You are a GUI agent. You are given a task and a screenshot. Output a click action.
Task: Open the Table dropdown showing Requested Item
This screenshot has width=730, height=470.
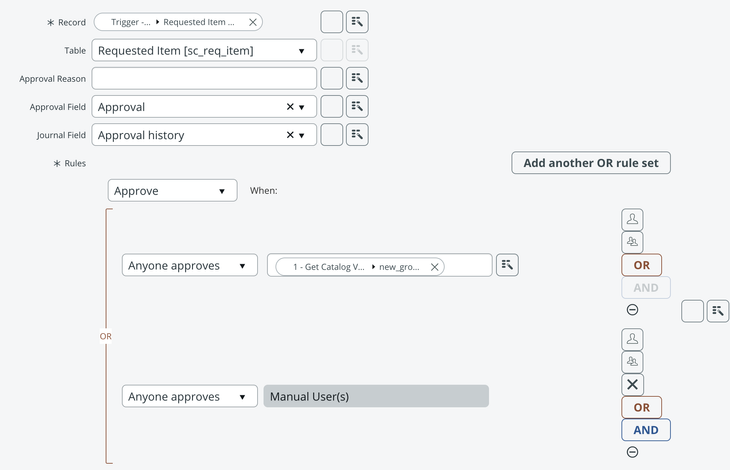[x=204, y=50]
